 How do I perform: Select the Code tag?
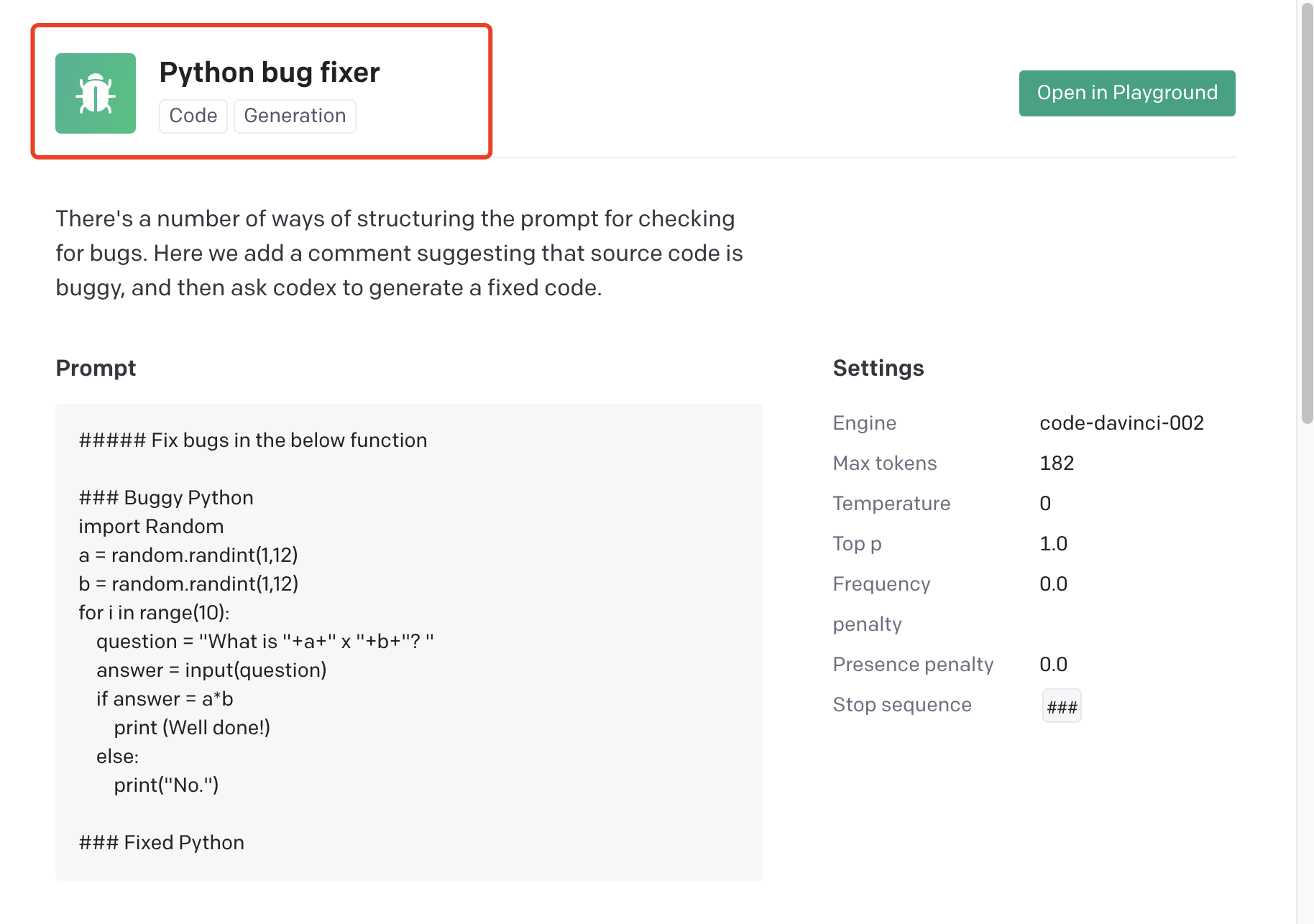click(193, 116)
